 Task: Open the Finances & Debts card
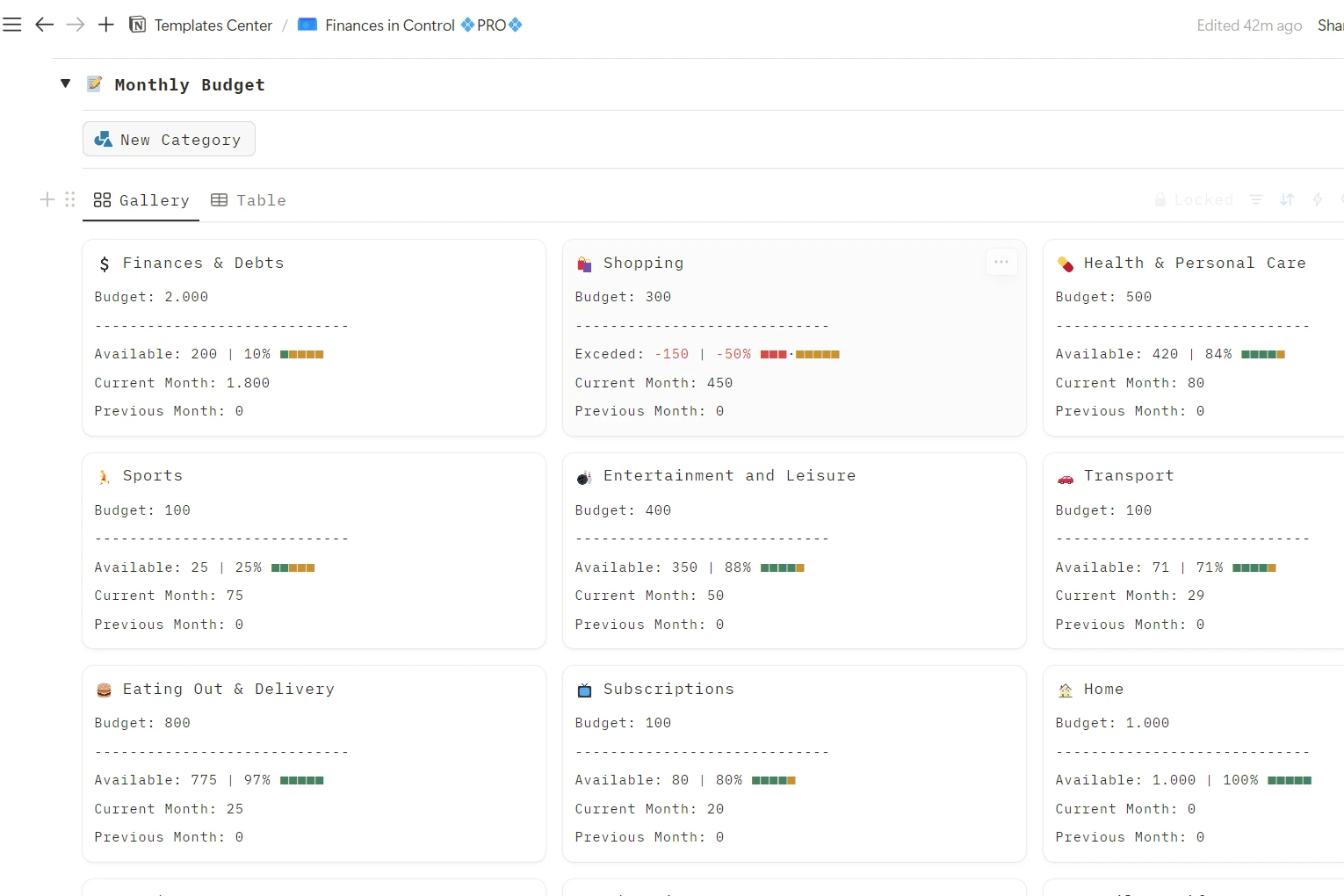pyautogui.click(x=203, y=263)
